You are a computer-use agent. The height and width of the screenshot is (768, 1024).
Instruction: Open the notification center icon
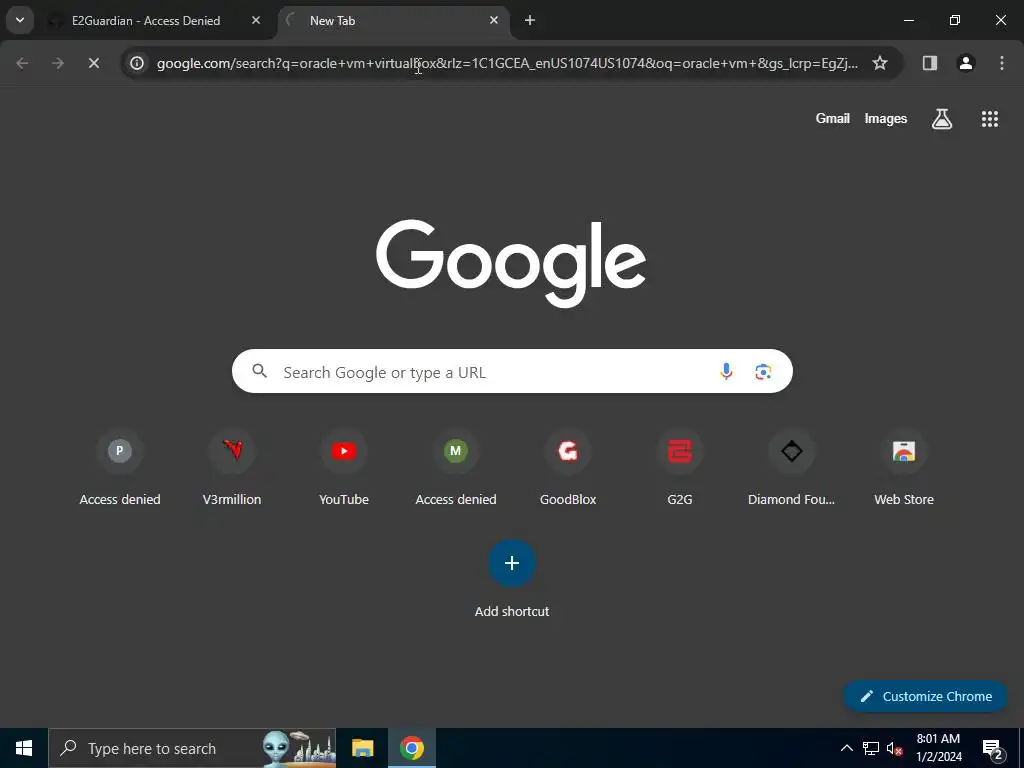pos(993,748)
